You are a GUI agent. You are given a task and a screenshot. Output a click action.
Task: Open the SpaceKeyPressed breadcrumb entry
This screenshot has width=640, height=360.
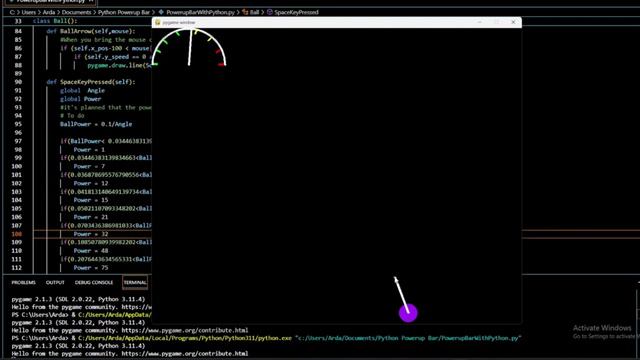[x=296, y=12]
